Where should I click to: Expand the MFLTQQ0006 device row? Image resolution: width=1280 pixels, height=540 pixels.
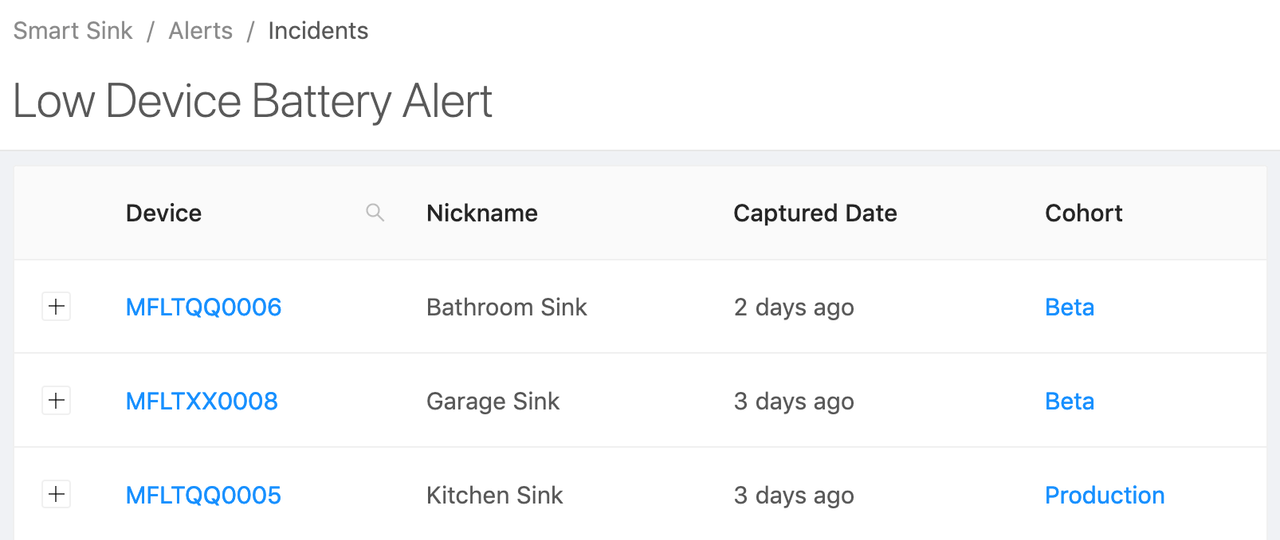(x=57, y=307)
